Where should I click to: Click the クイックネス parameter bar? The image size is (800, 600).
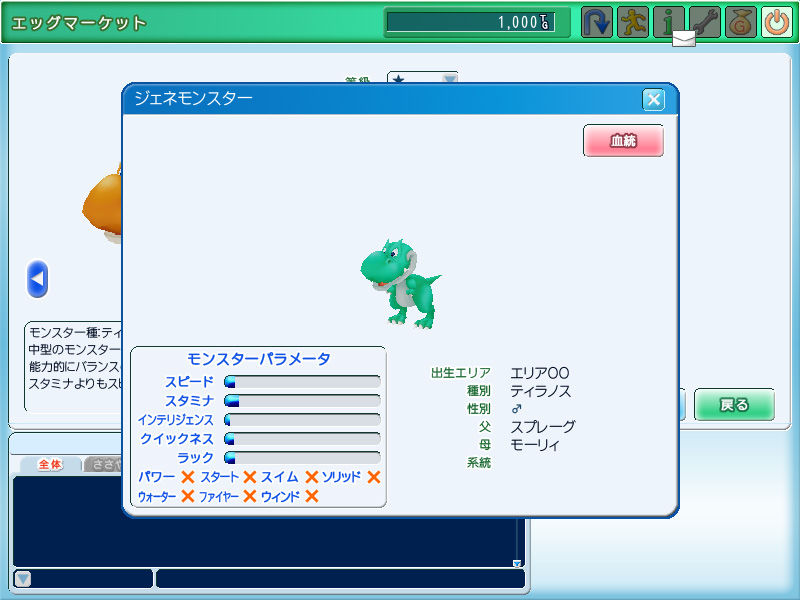point(302,439)
